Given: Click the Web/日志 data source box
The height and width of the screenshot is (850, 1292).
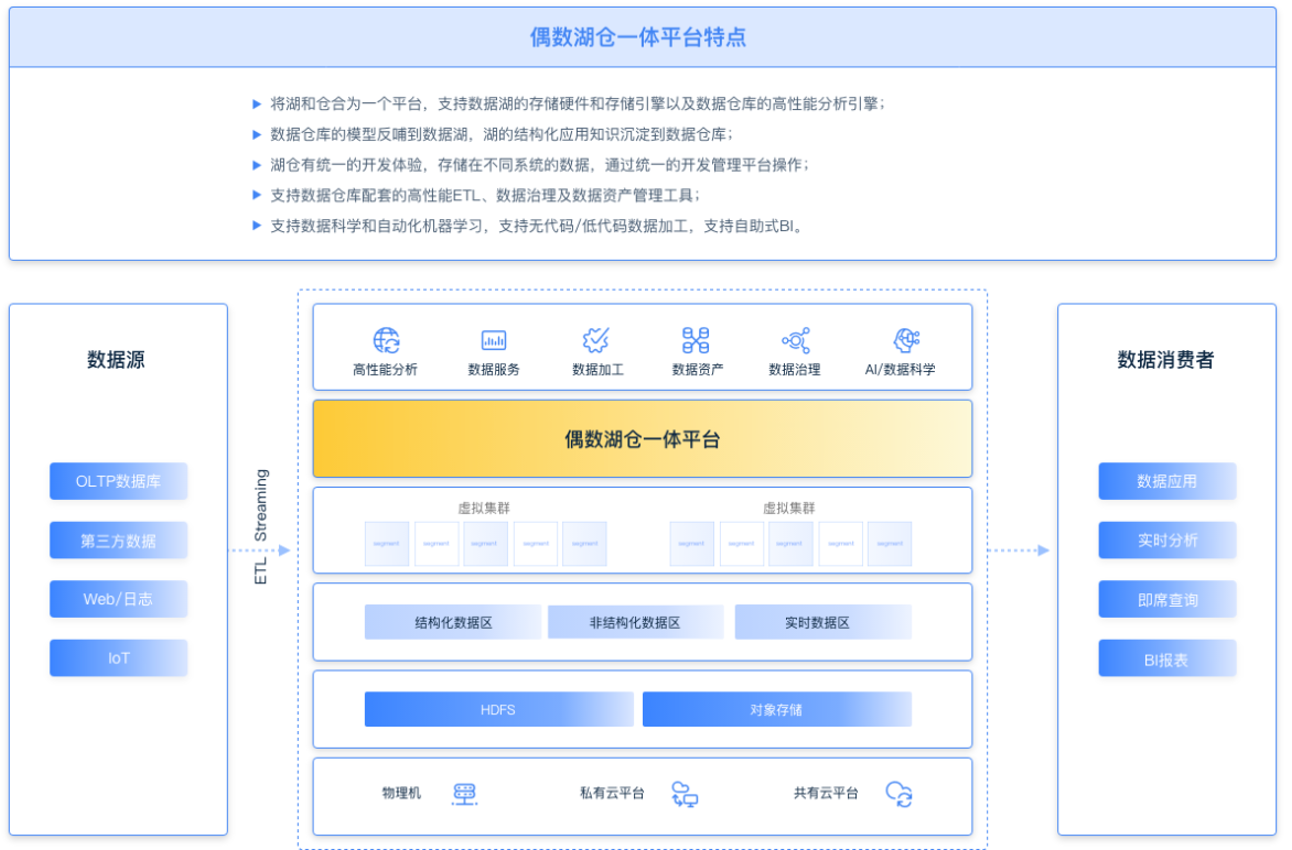Looking at the screenshot, I should coord(119,599).
